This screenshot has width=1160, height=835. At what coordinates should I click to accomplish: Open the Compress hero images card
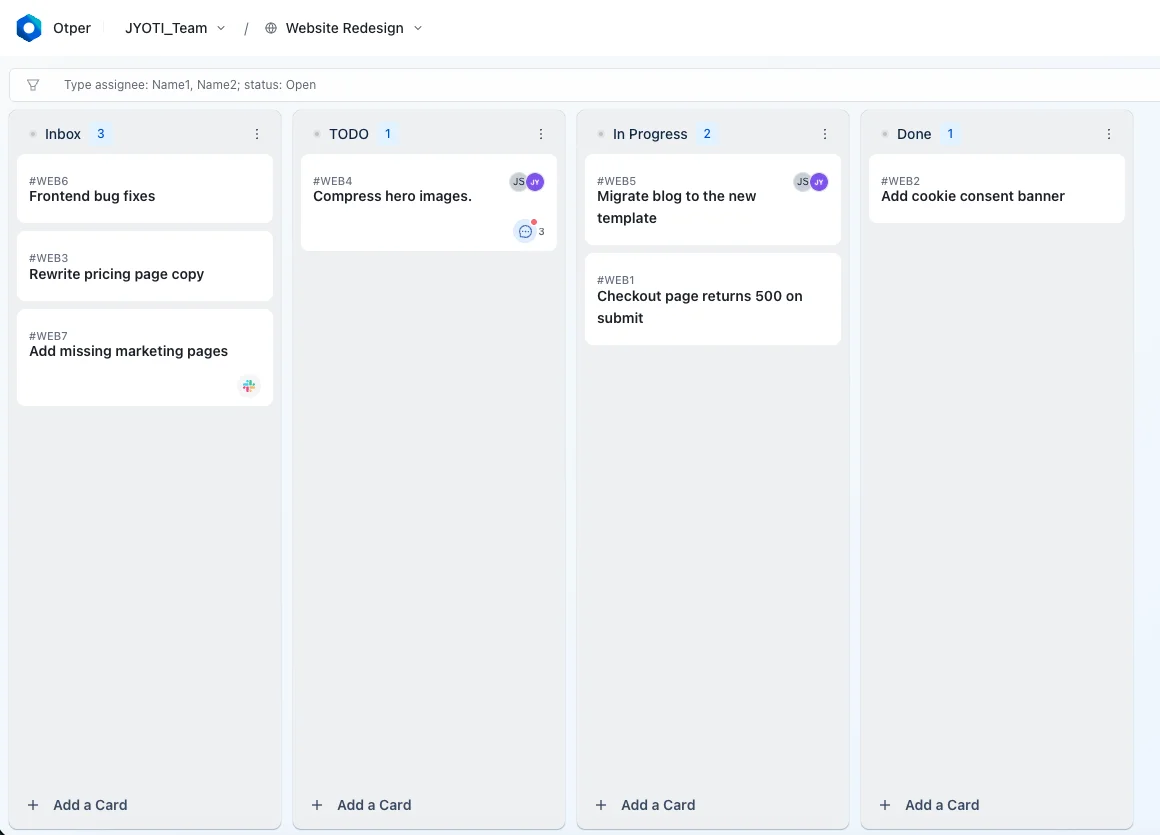click(x=429, y=203)
